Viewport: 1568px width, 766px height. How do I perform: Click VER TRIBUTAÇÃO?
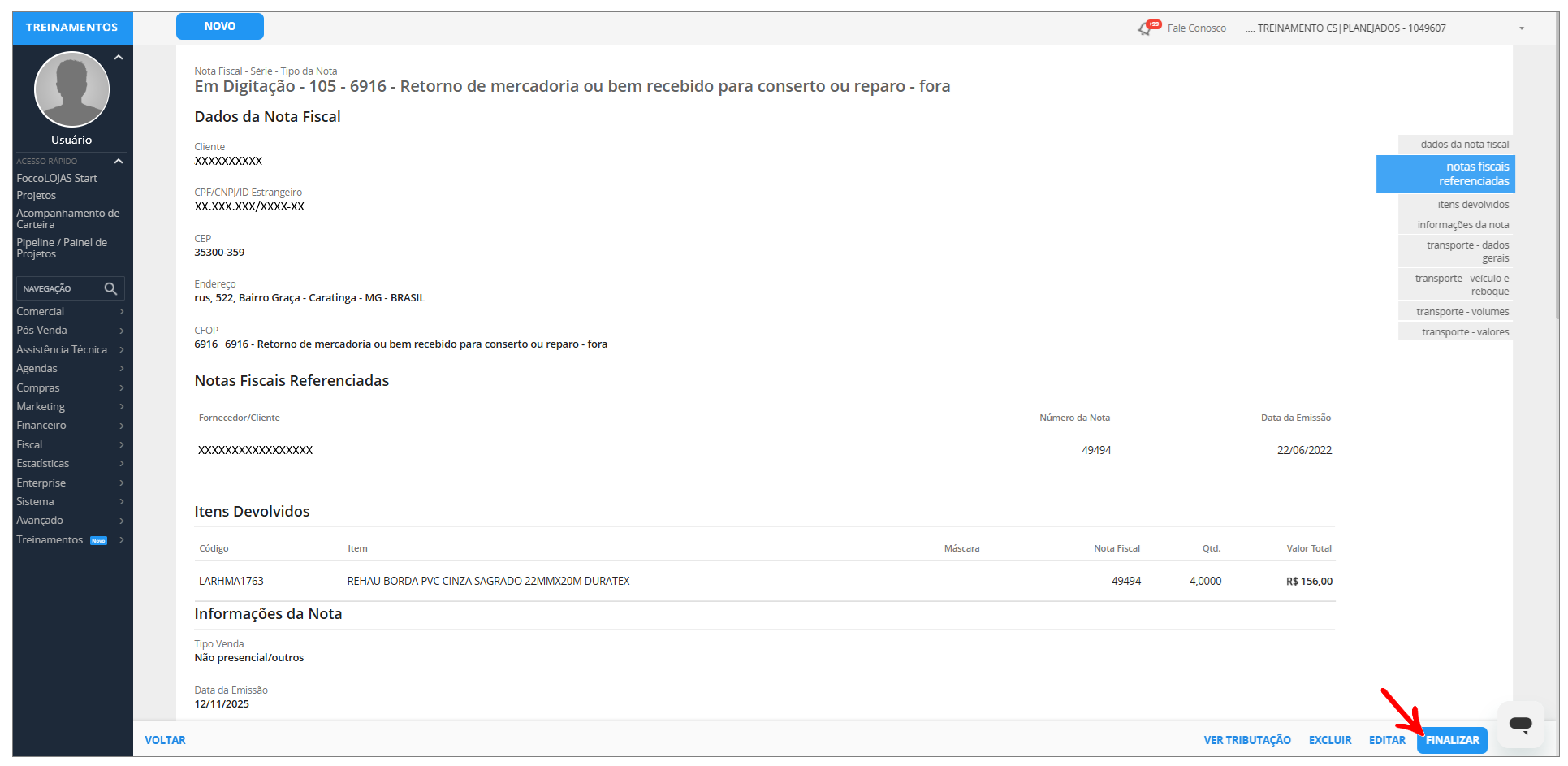pyautogui.click(x=1247, y=740)
